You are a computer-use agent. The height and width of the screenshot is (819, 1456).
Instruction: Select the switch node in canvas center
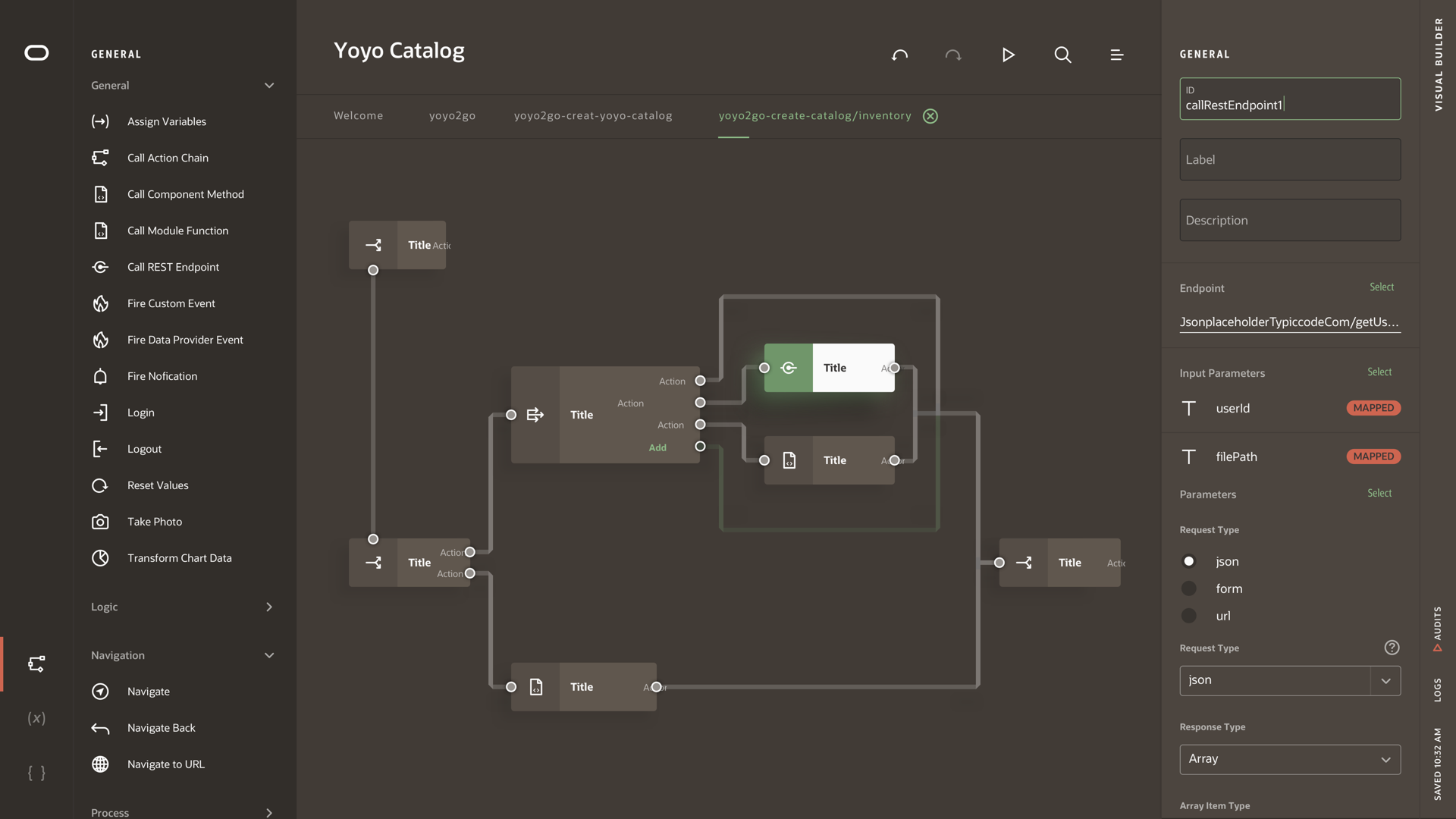[605, 415]
